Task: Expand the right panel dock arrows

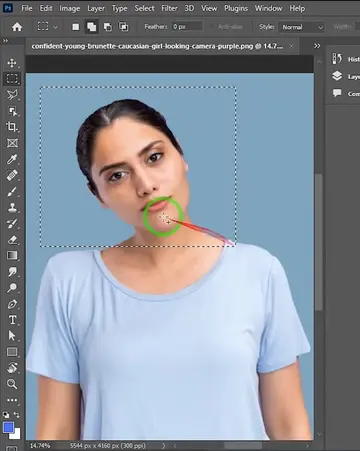Action: point(317,46)
